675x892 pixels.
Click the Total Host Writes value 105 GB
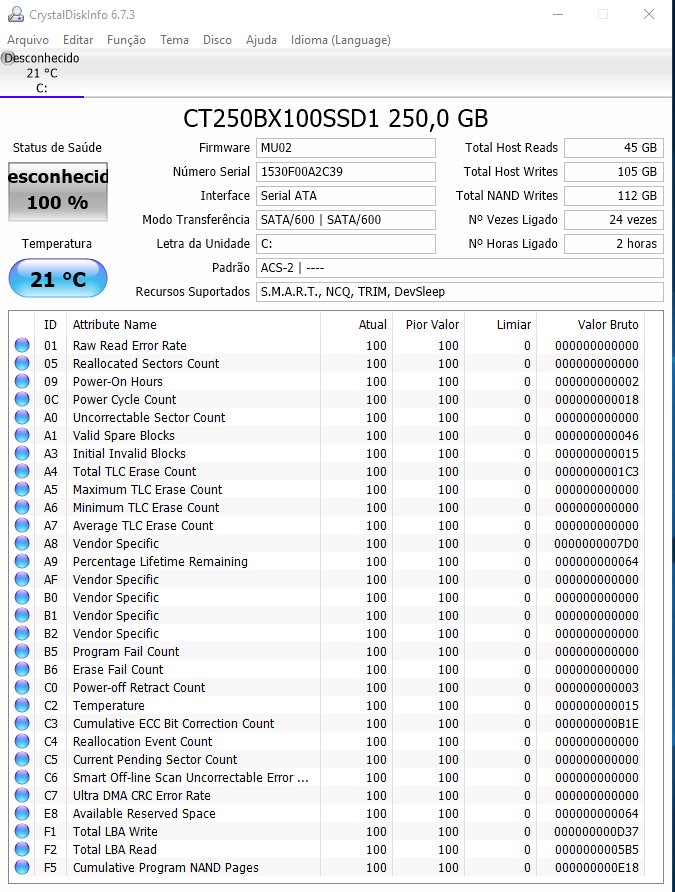(614, 172)
